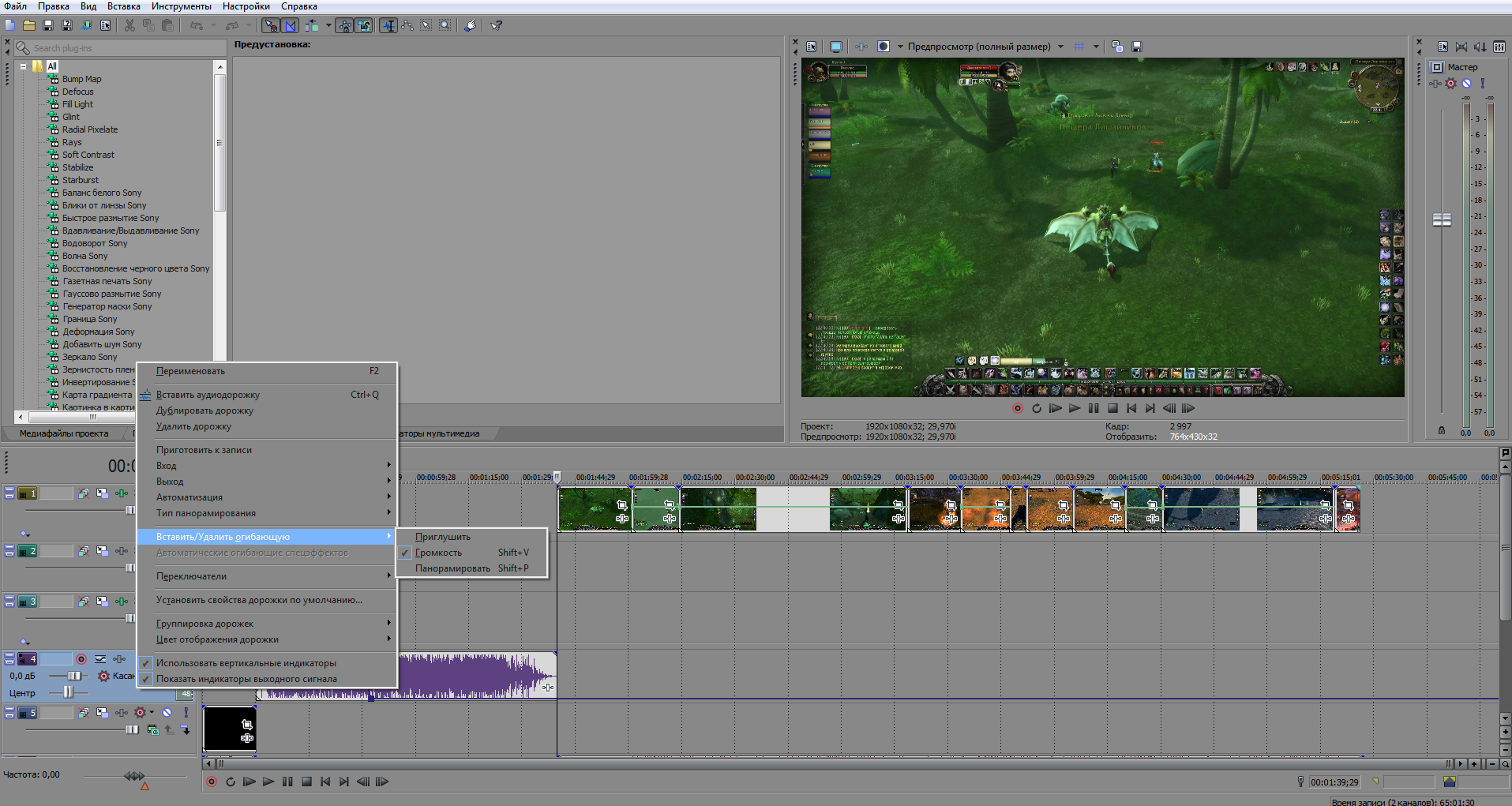This screenshot has height=806, width=1512.
Task: Click the Split Screen View icon
Action: [x=884, y=47]
